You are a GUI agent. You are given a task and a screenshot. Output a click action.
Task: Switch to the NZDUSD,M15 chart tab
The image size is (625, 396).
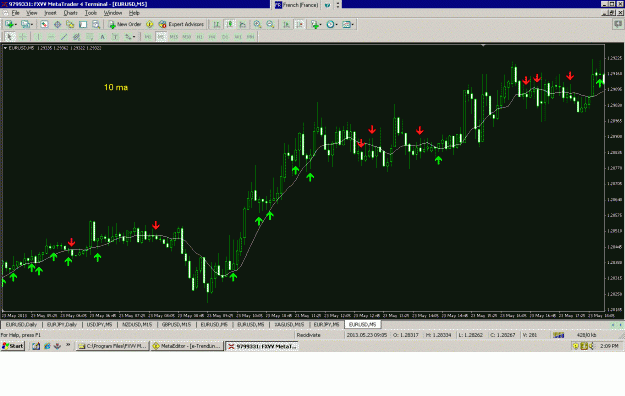click(137, 325)
